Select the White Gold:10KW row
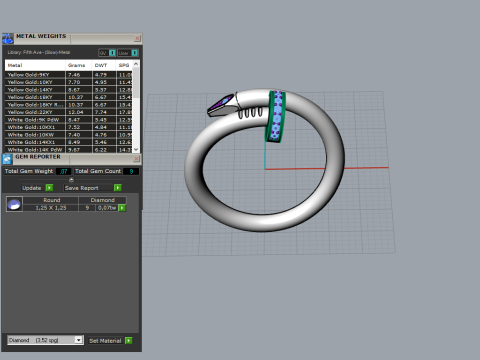This screenshot has width=480, height=360. coord(69,135)
